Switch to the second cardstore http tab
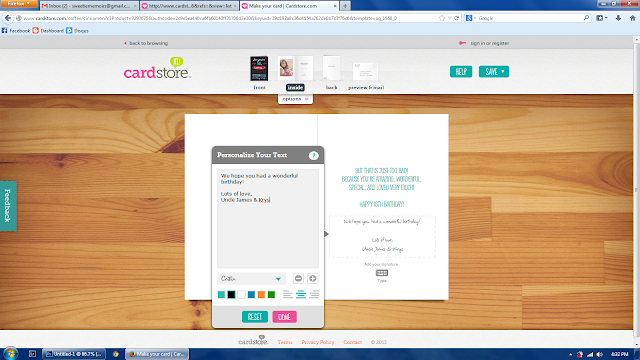The image size is (640, 360). pos(189,6)
